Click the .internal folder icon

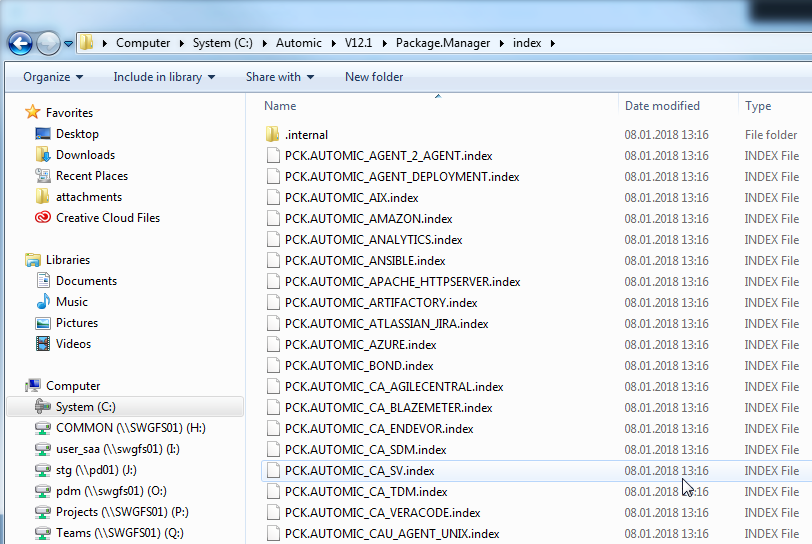[272, 134]
